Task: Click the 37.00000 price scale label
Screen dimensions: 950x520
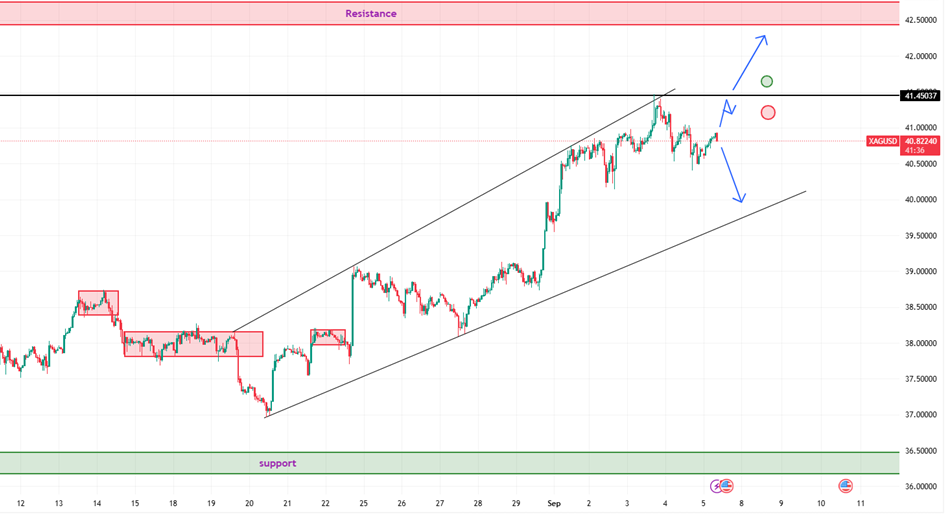Action: coord(921,415)
